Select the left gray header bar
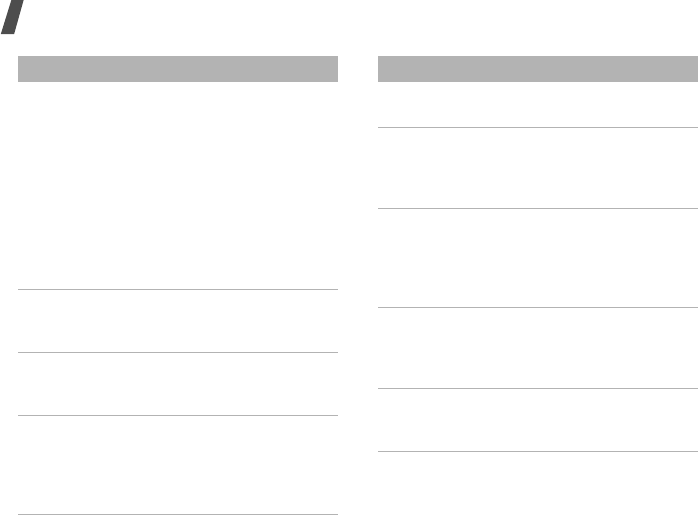 (178, 69)
